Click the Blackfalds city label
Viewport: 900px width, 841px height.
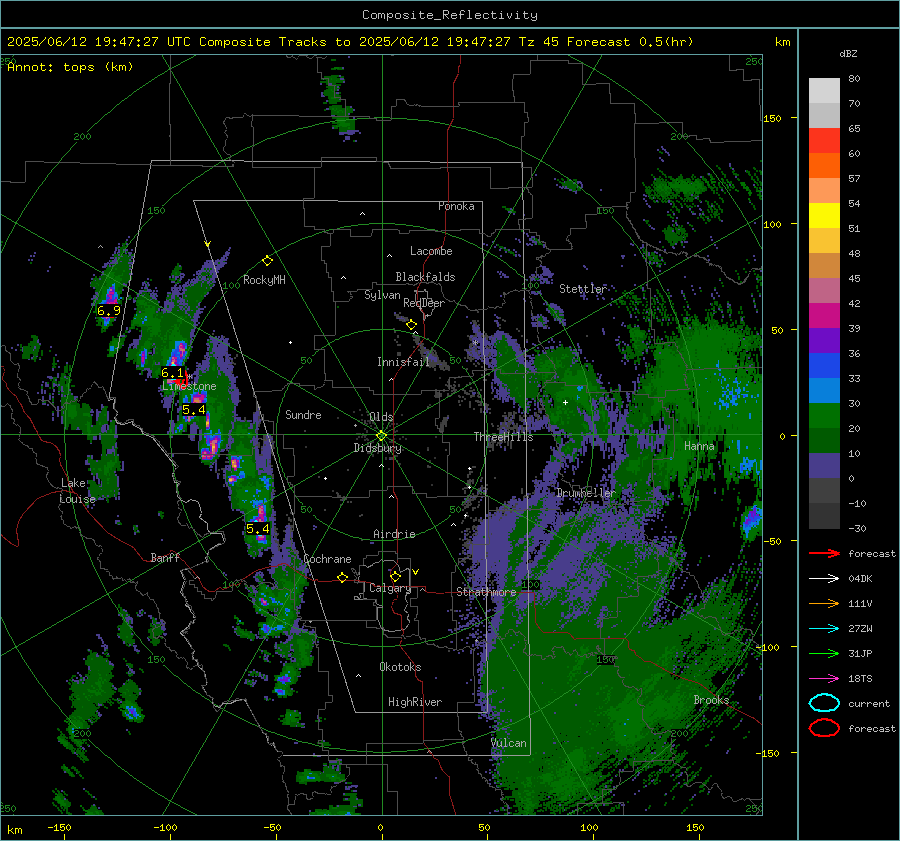click(x=425, y=277)
